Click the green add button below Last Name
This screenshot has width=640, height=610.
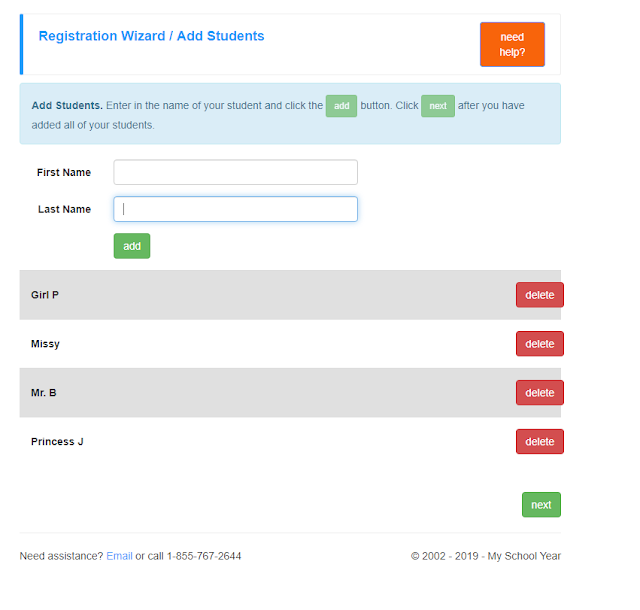click(132, 246)
